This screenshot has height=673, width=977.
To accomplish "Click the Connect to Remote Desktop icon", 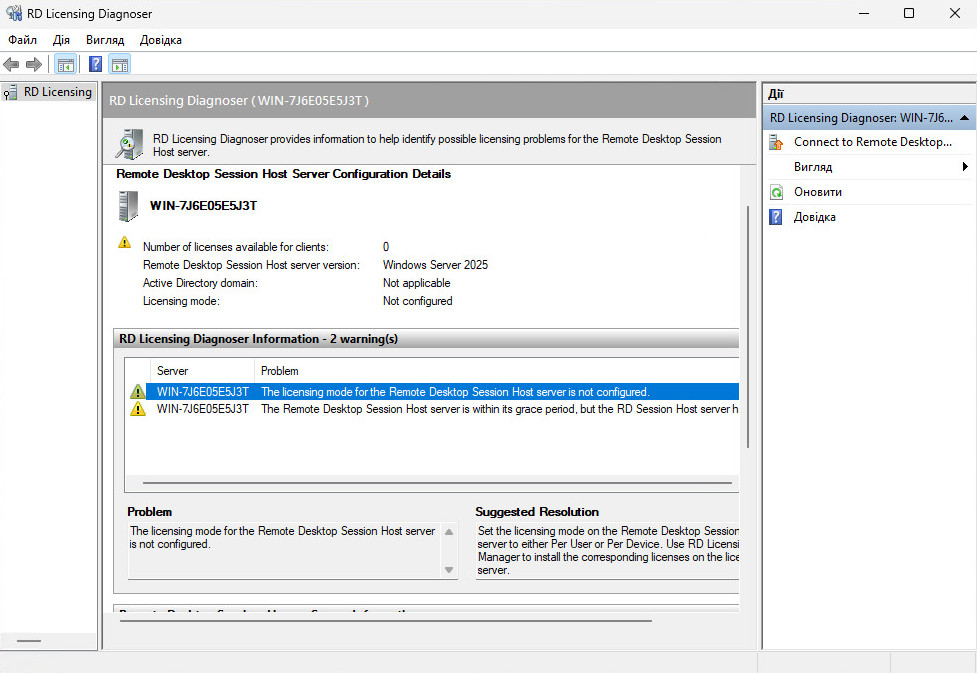I will (x=776, y=142).
